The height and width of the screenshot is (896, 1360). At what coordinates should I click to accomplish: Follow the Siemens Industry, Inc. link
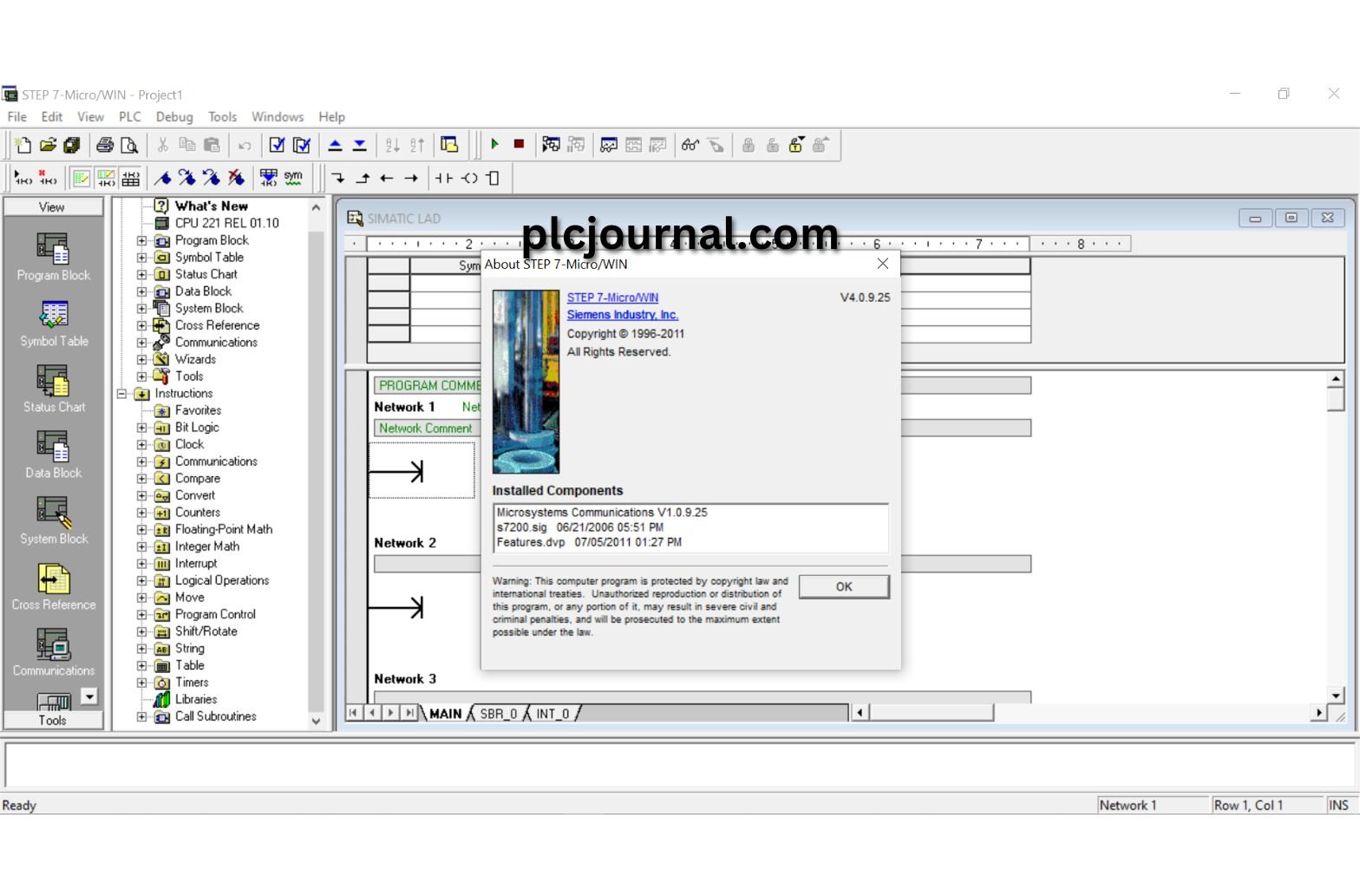[x=622, y=315]
